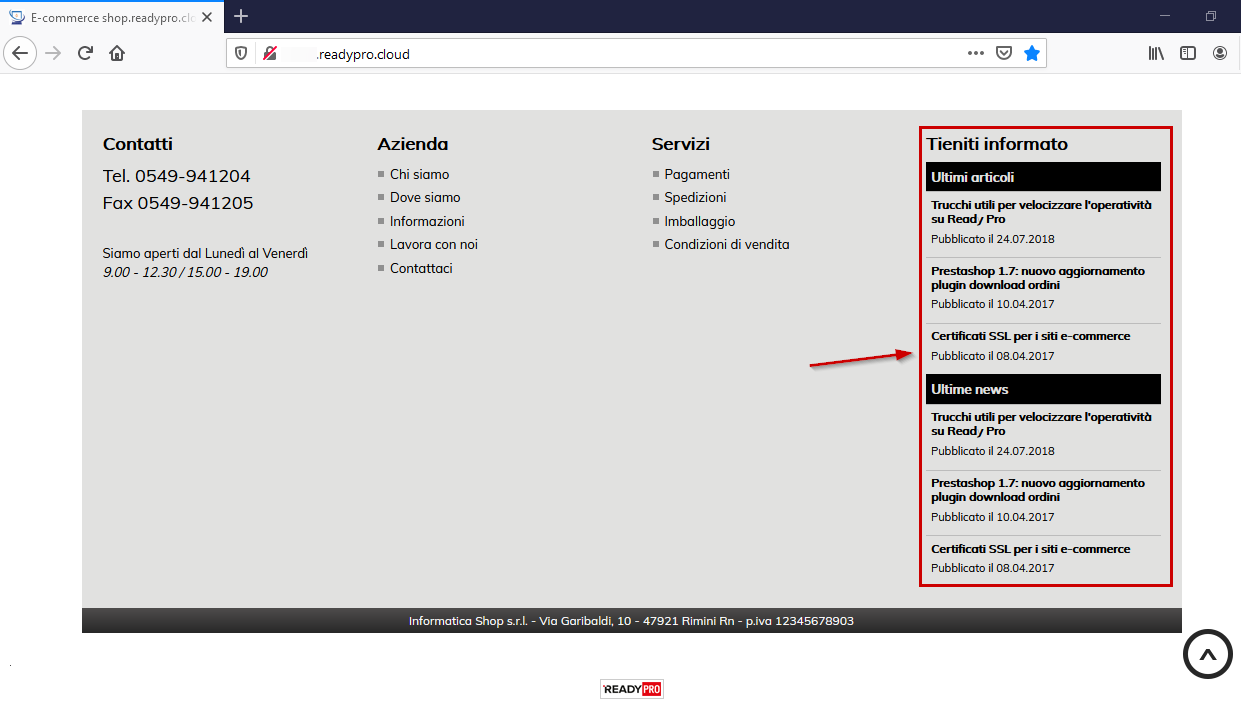The width and height of the screenshot is (1241, 708).
Task: Open the Library bookshelf icon
Action: click(x=1156, y=54)
